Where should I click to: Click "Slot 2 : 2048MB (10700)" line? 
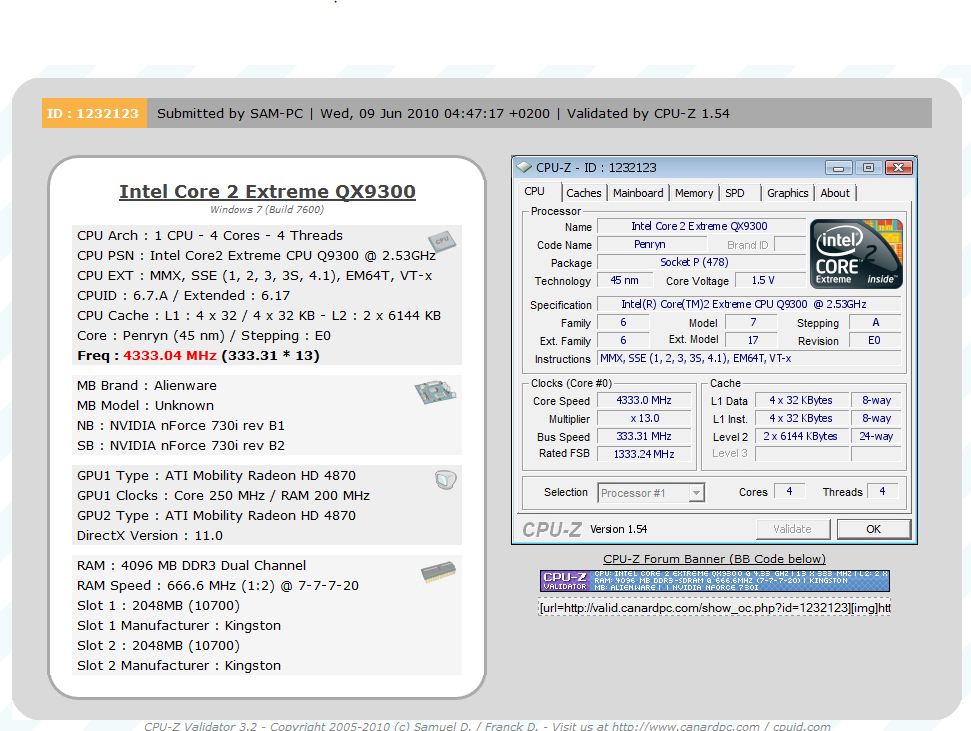159,646
